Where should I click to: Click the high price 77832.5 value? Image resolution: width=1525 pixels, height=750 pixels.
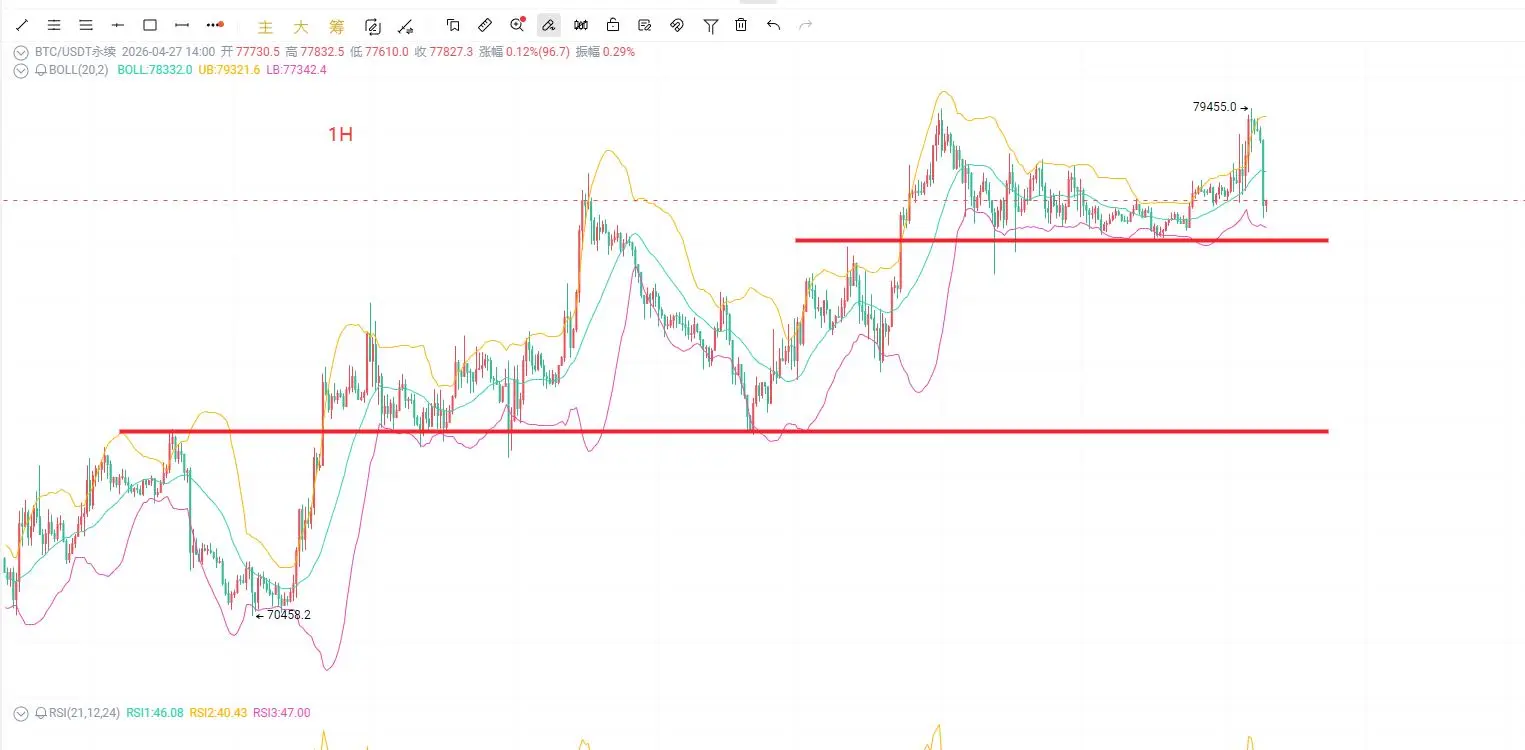click(321, 52)
